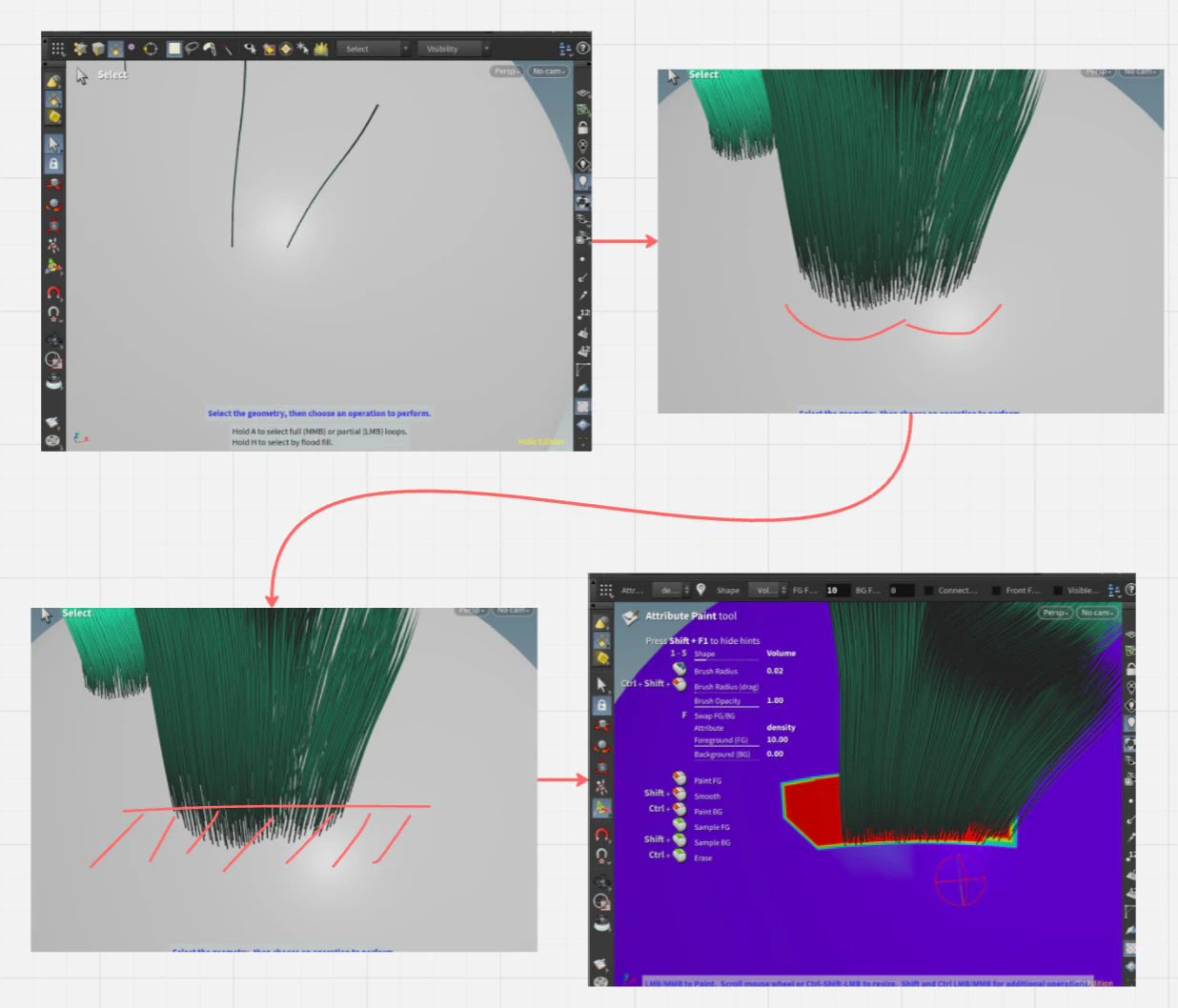Open the Persp view menu in the two-curve viewport

pyautogui.click(x=507, y=71)
